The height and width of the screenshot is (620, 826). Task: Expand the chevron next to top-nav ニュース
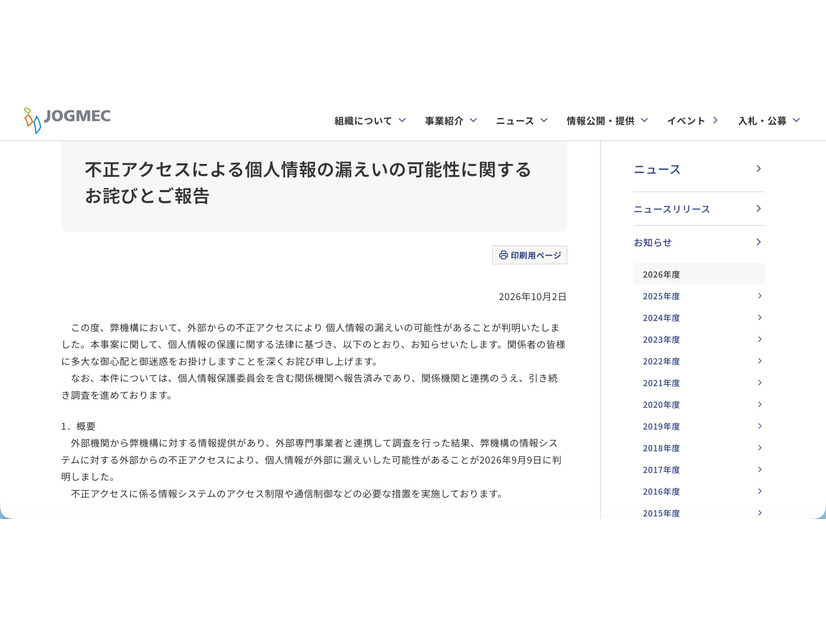[x=544, y=120]
